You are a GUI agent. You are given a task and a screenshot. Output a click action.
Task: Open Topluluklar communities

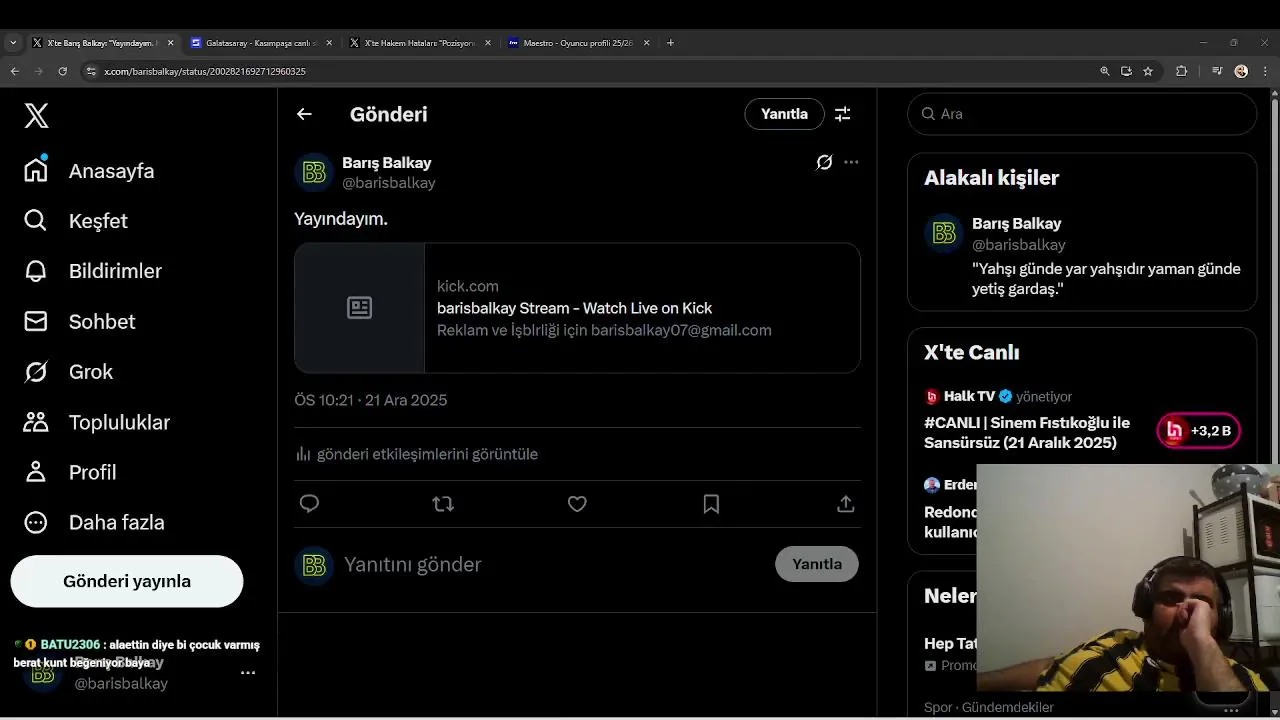point(96,422)
